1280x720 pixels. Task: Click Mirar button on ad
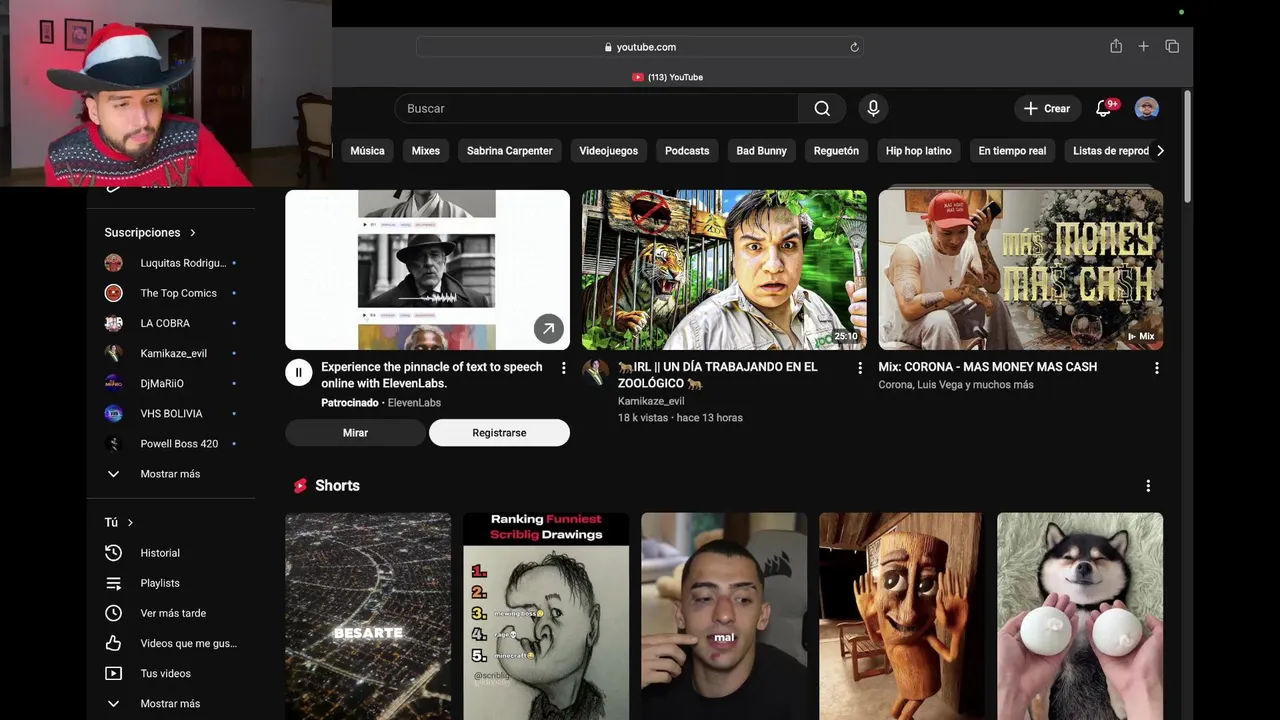(x=355, y=433)
